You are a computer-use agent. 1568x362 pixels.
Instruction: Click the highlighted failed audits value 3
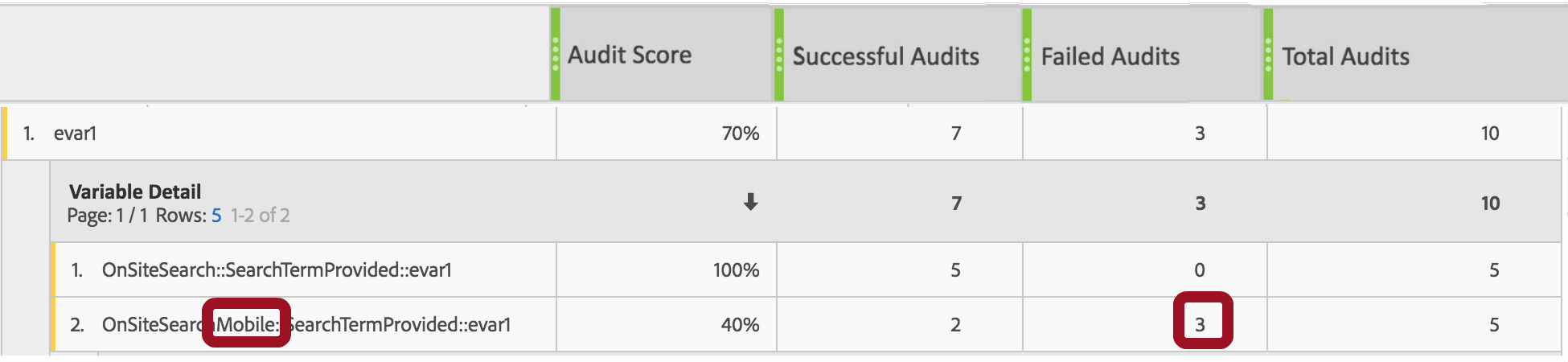(x=1201, y=325)
